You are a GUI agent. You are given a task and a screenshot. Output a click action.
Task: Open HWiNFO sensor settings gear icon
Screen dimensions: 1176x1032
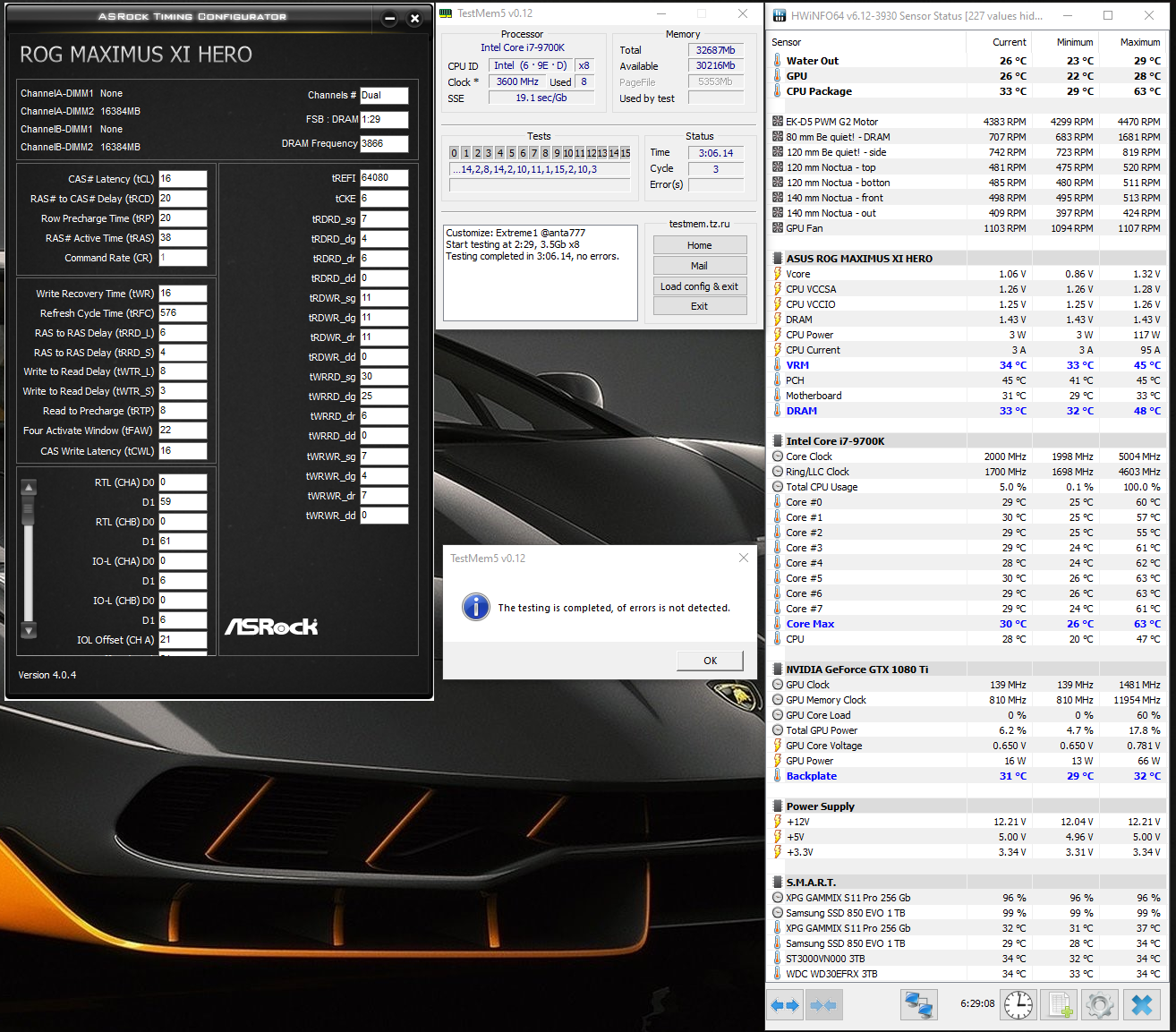pos(1100,1005)
